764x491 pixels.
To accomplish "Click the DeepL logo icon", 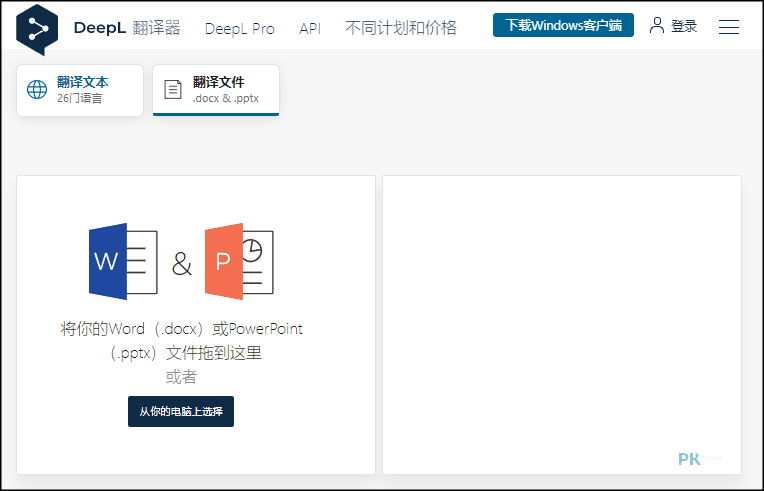I will (x=37, y=30).
